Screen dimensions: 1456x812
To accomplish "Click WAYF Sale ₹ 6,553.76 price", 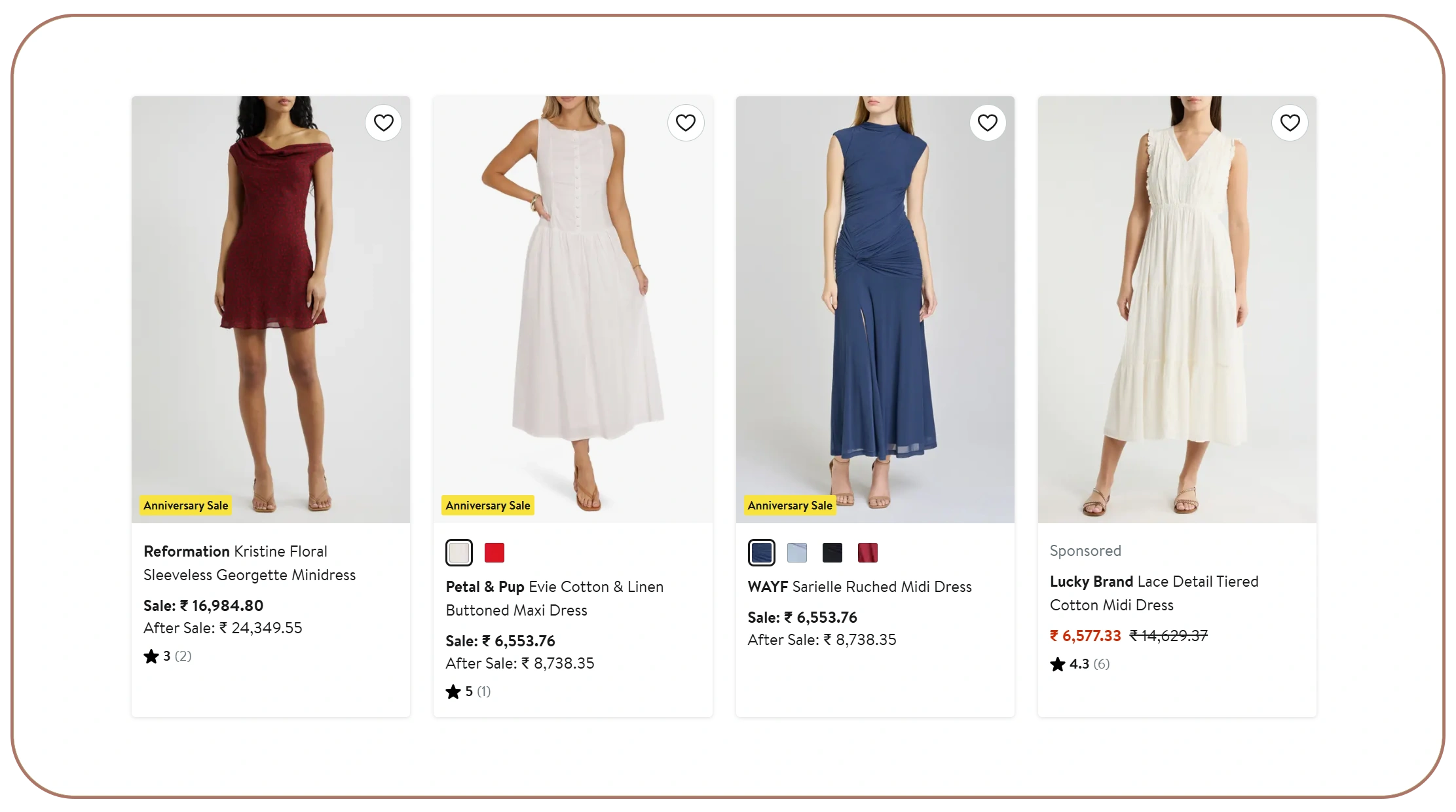I will (802, 618).
